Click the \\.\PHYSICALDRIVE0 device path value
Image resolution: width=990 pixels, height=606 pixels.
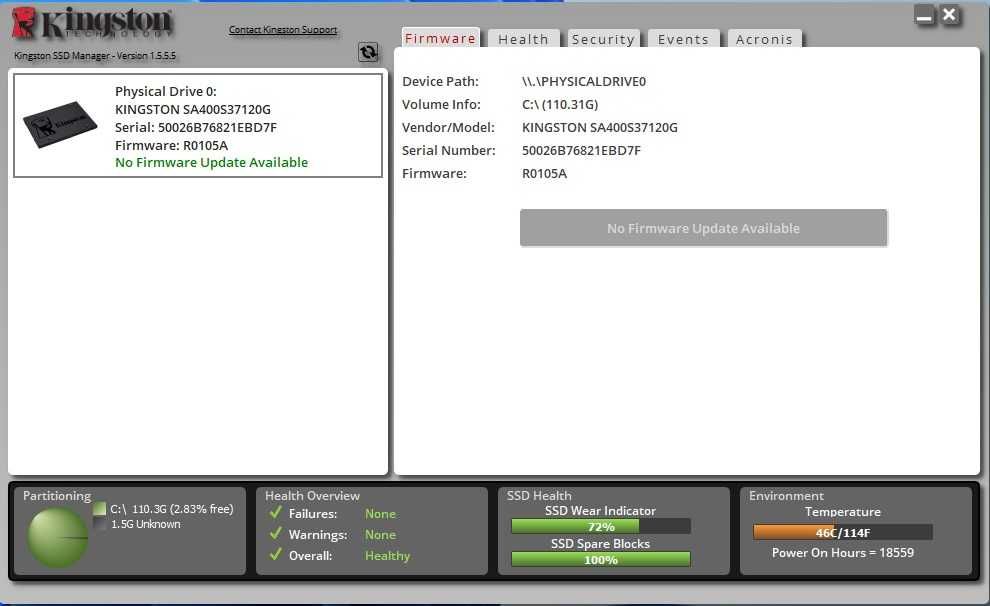click(x=584, y=81)
